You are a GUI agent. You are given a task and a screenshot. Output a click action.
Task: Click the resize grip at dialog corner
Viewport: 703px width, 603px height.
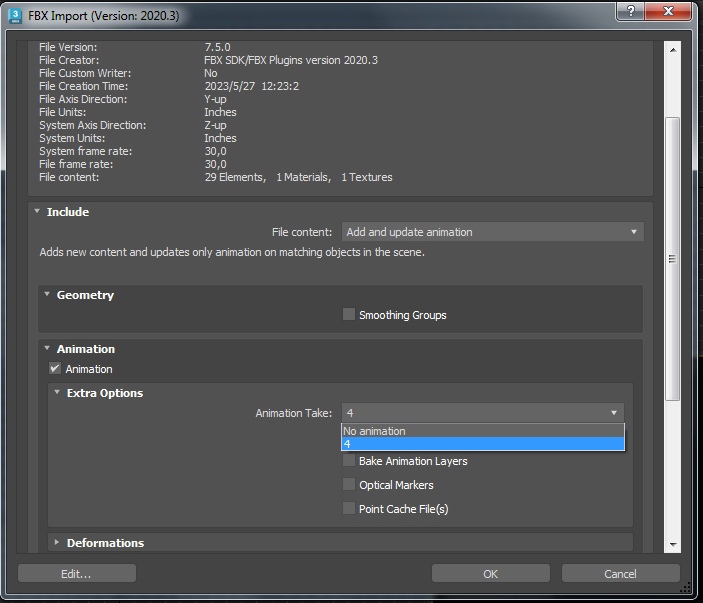click(686, 589)
